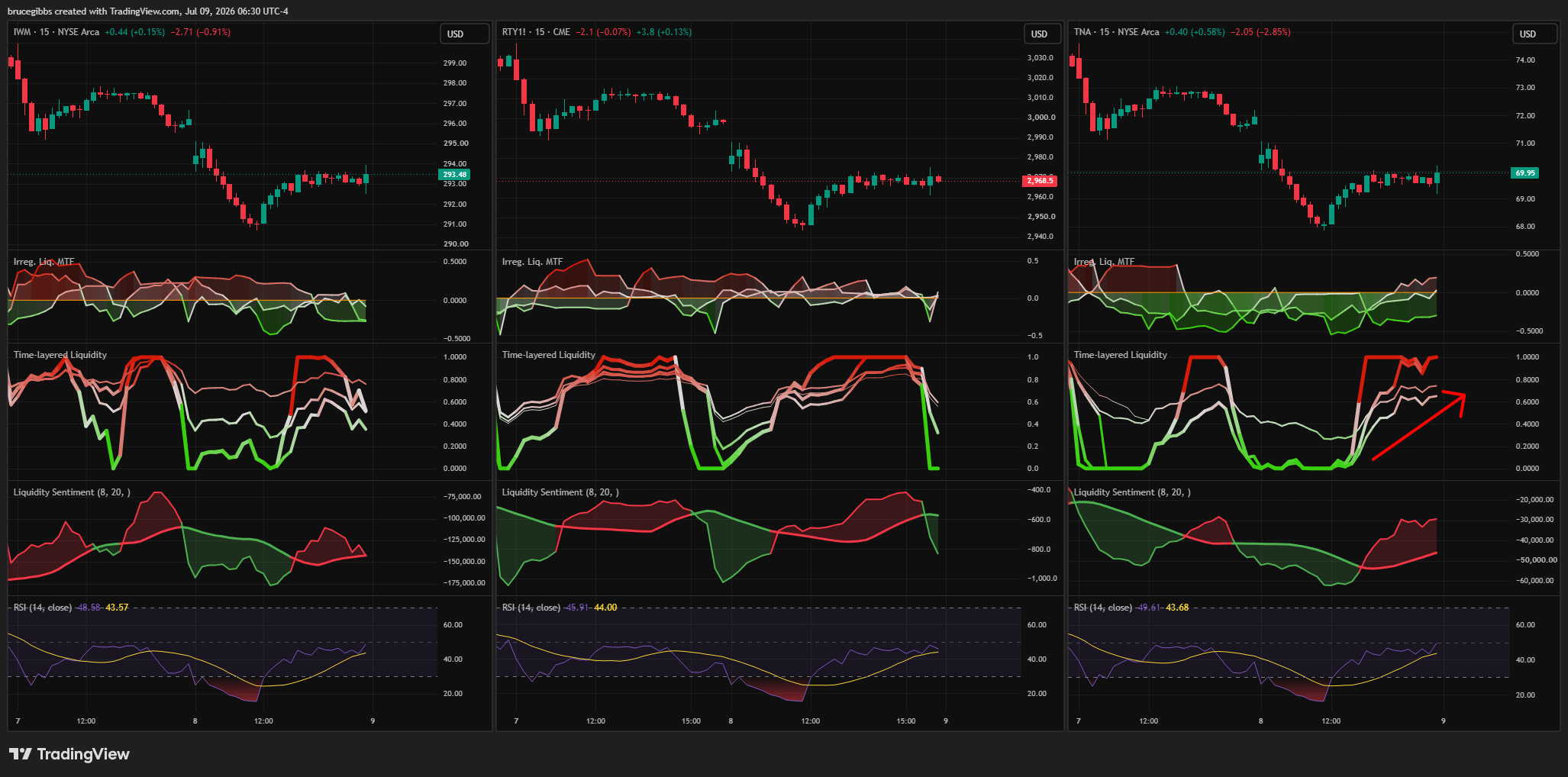Click the TradingView logo in the footer
Viewport: 1568px width, 777px height.
69,754
